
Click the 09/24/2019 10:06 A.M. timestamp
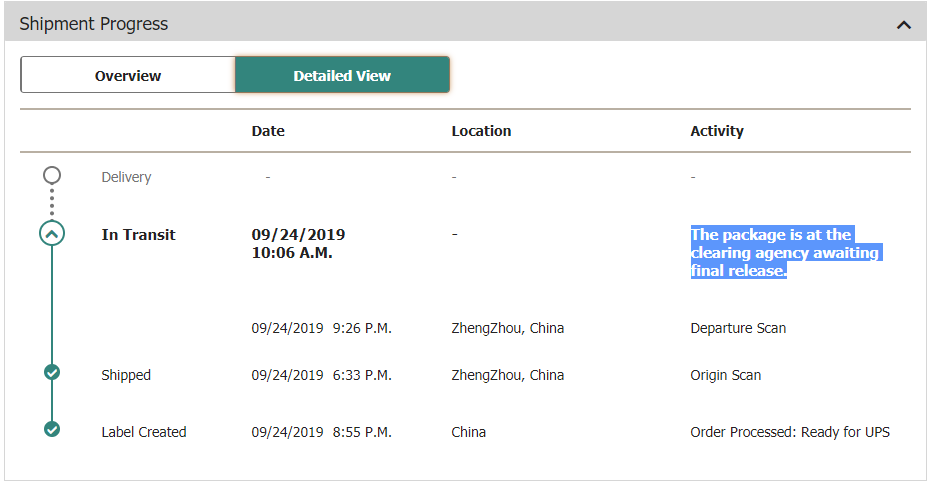coord(298,243)
